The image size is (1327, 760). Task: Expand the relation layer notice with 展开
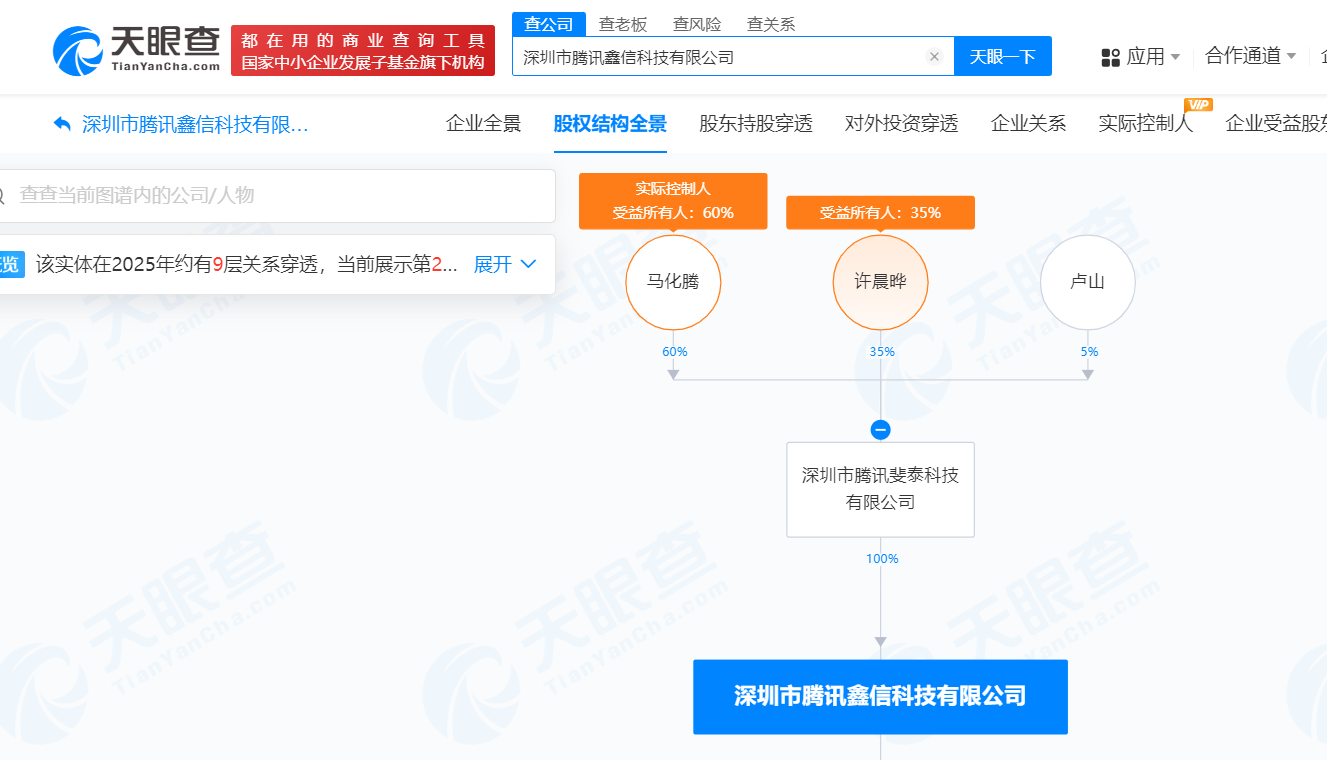click(x=504, y=265)
